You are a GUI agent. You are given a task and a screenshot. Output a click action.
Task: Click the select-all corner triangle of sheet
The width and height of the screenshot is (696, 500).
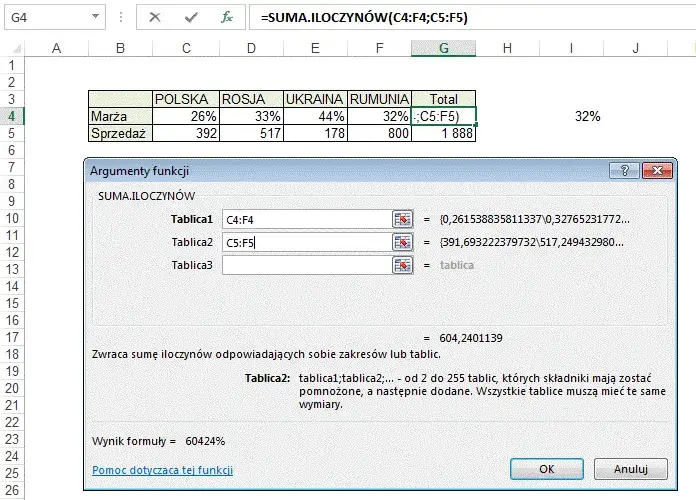16,48
